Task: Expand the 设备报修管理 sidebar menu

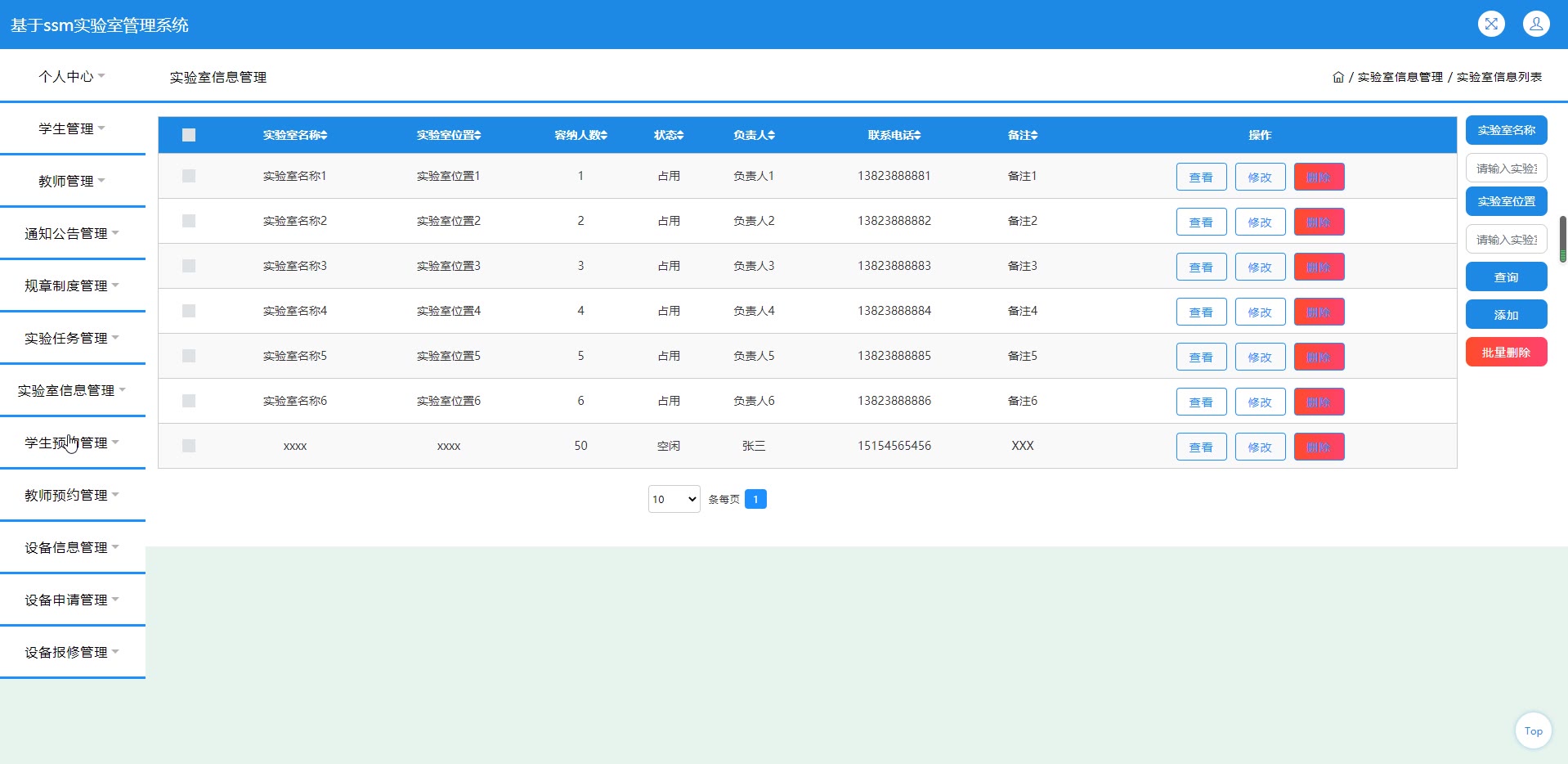Action: (x=72, y=652)
